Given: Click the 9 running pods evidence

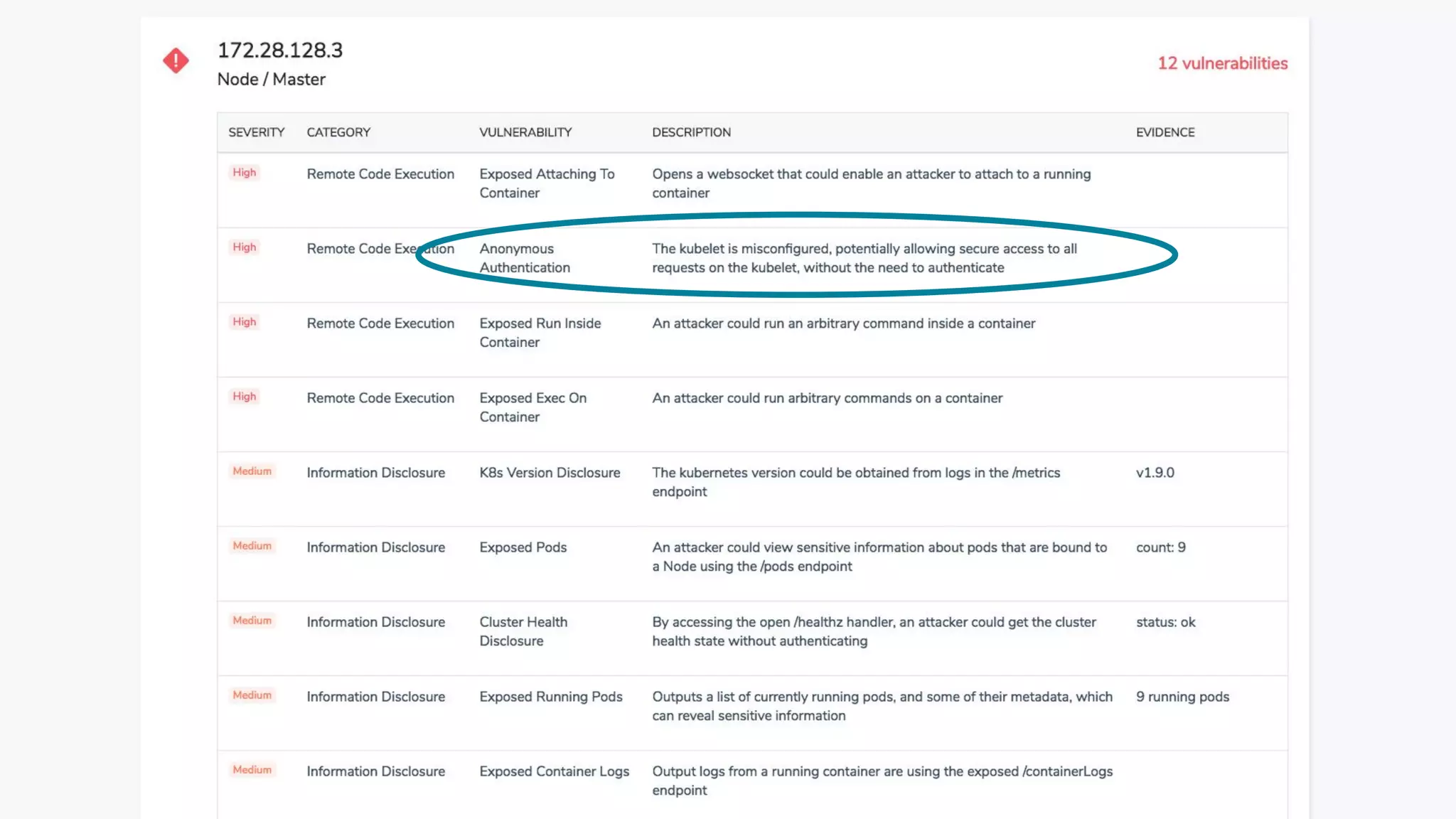Looking at the screenshot, I should pyautogui.click(x=1182, y=697).
